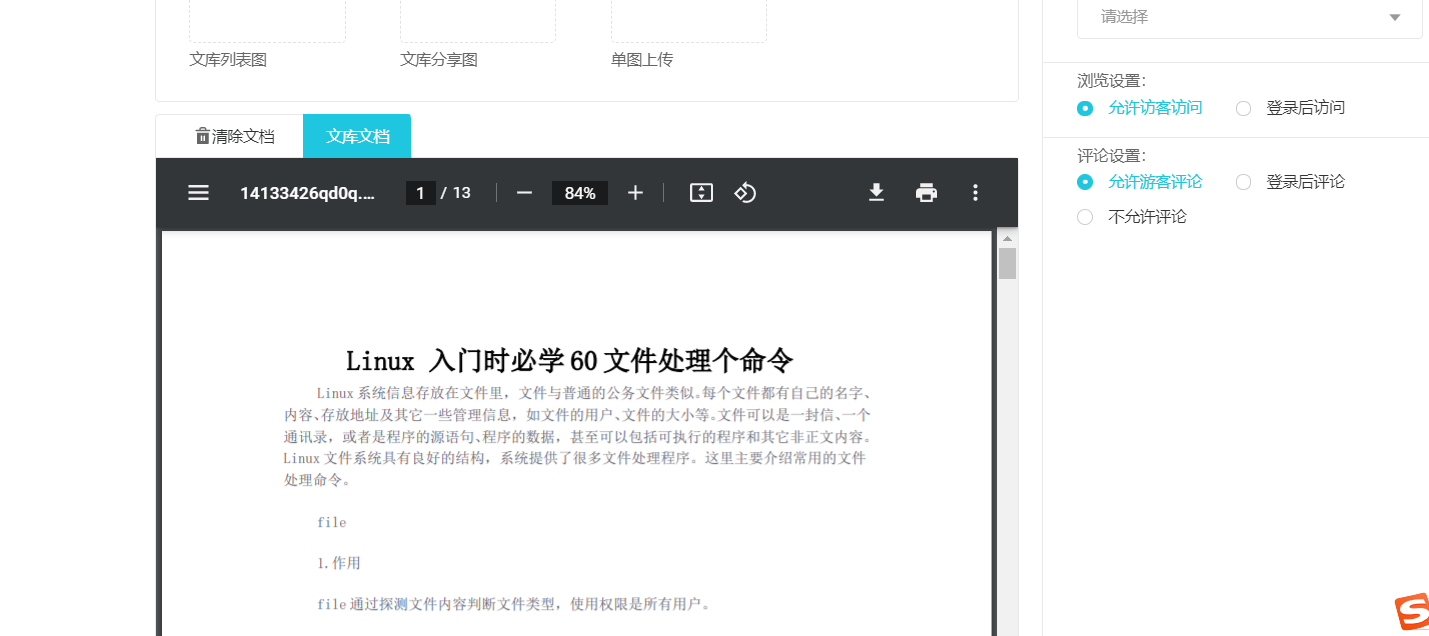Click the trash icon beside 清除文档
Image resolution: width=1429 pixels, height=636 pixels.
[203, 136]
